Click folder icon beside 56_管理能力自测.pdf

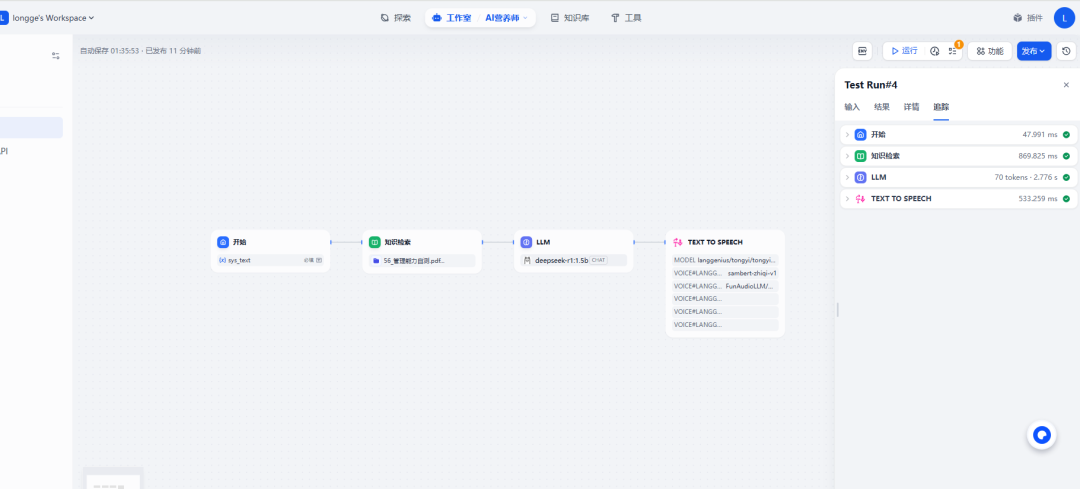(x=375, y=260)
